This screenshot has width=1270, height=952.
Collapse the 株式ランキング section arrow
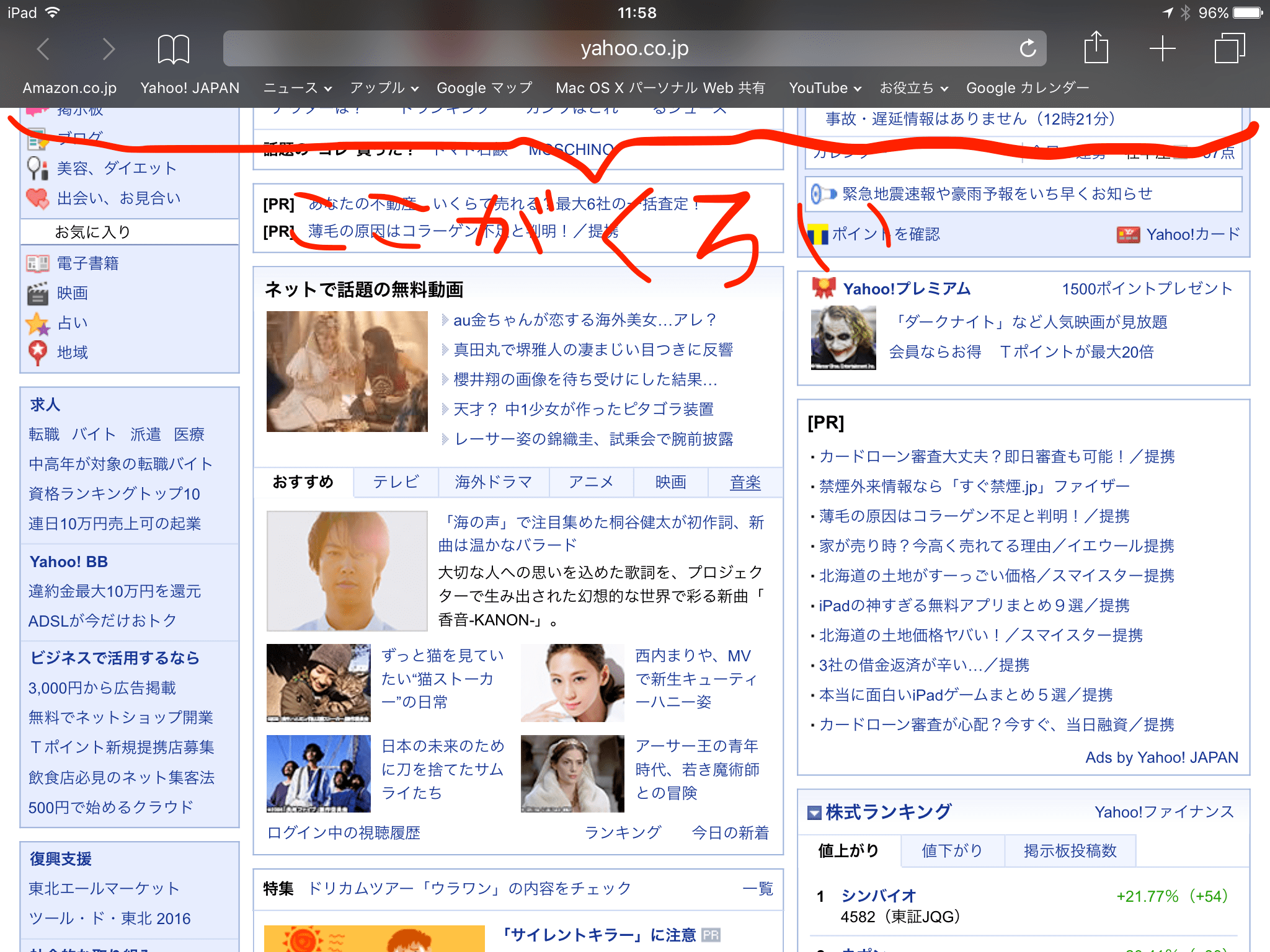(x=814, y=812)
